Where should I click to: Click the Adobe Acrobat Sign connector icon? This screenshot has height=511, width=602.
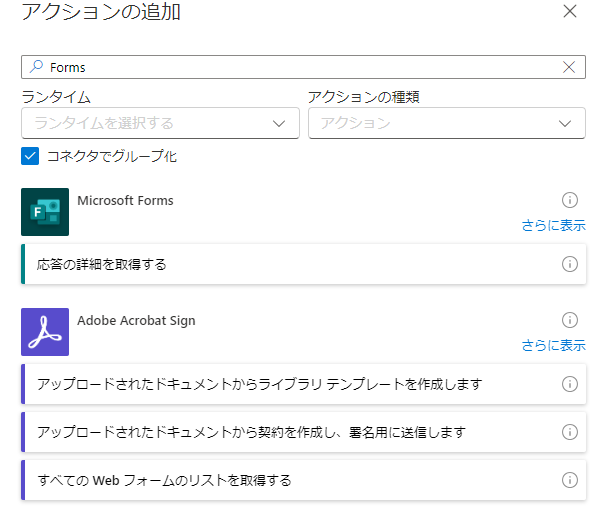pyautogui.click(x=45, y=332)
